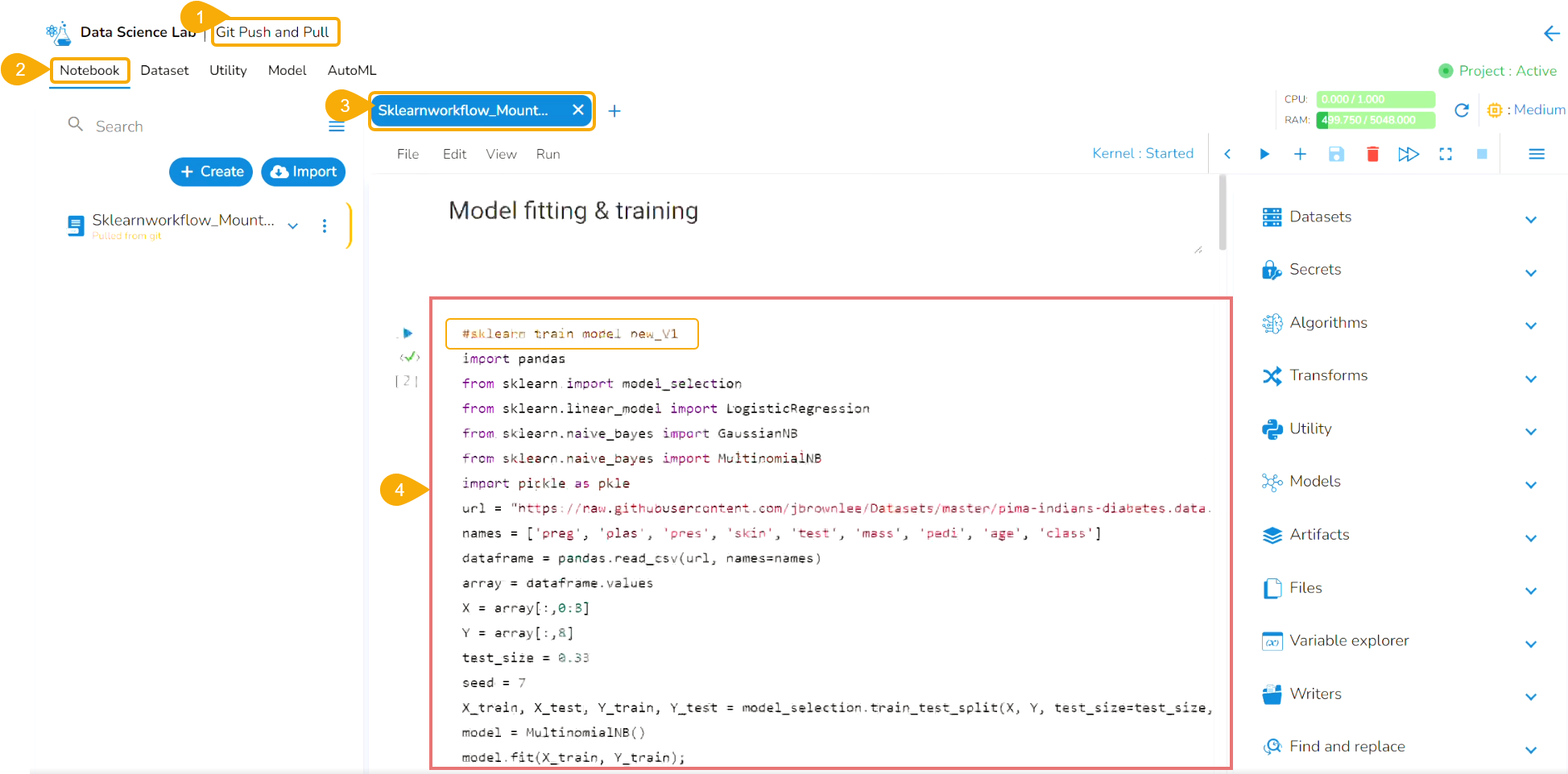Click the Find and replace icon
Image resolution: width=1568 pixels, height=774 pixels.
pos(1272,747)
